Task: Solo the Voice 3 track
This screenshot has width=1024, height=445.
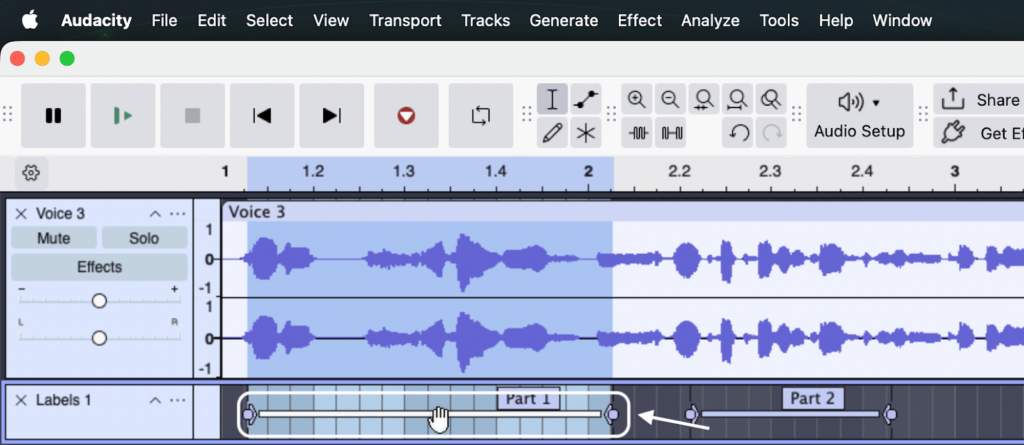Action: [144, 238]
